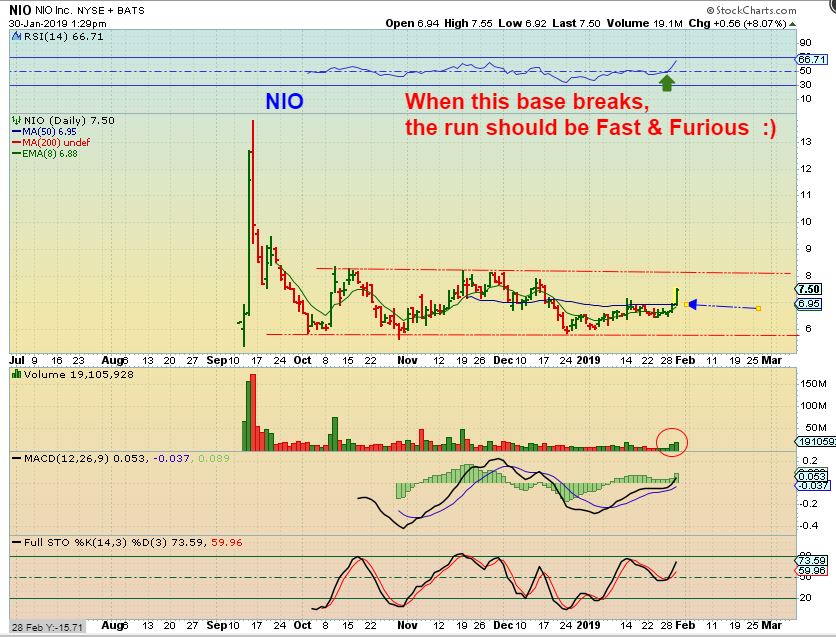Click the 100M label on the volume axis
The image size is (836, 637).
[x=814, y=406]
